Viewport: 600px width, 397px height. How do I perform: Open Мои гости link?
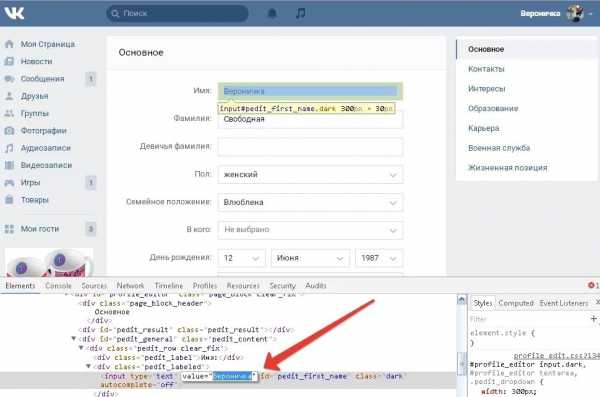(x=40, y=229)
